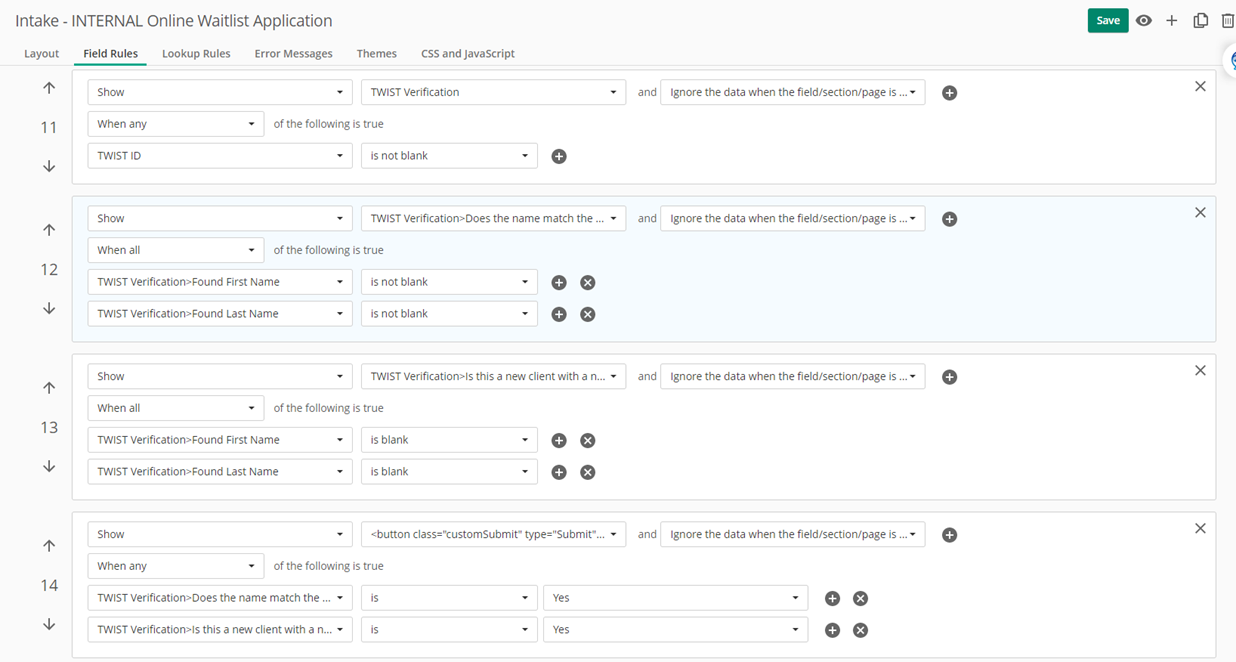The width and height of the screenshot is (1236, 662).
Task: Add condition after rule 14 new client row
Action: pos(832,630)
